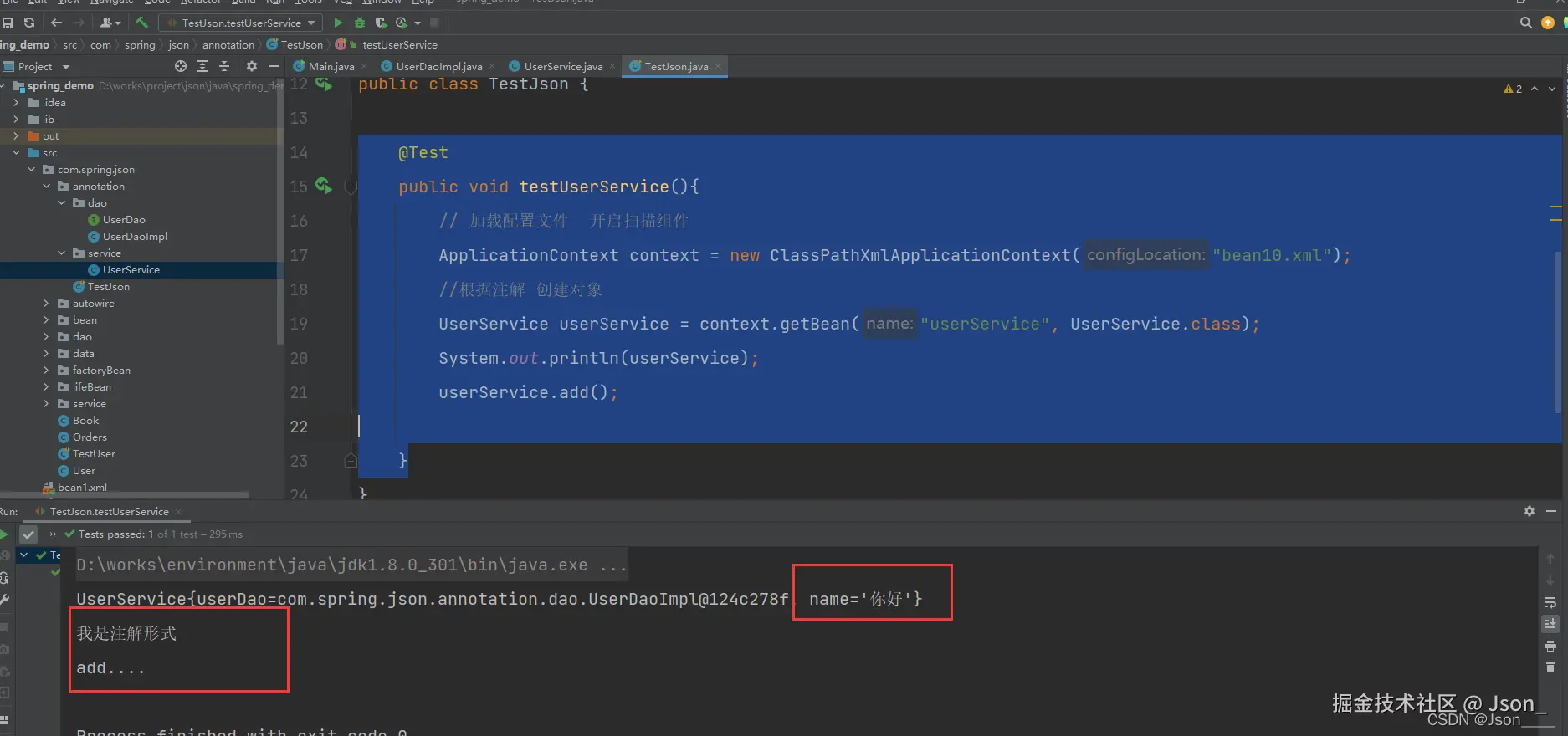Navigate back with the left arrow
Screen dimensions: 1568x736
coord(57,23)
